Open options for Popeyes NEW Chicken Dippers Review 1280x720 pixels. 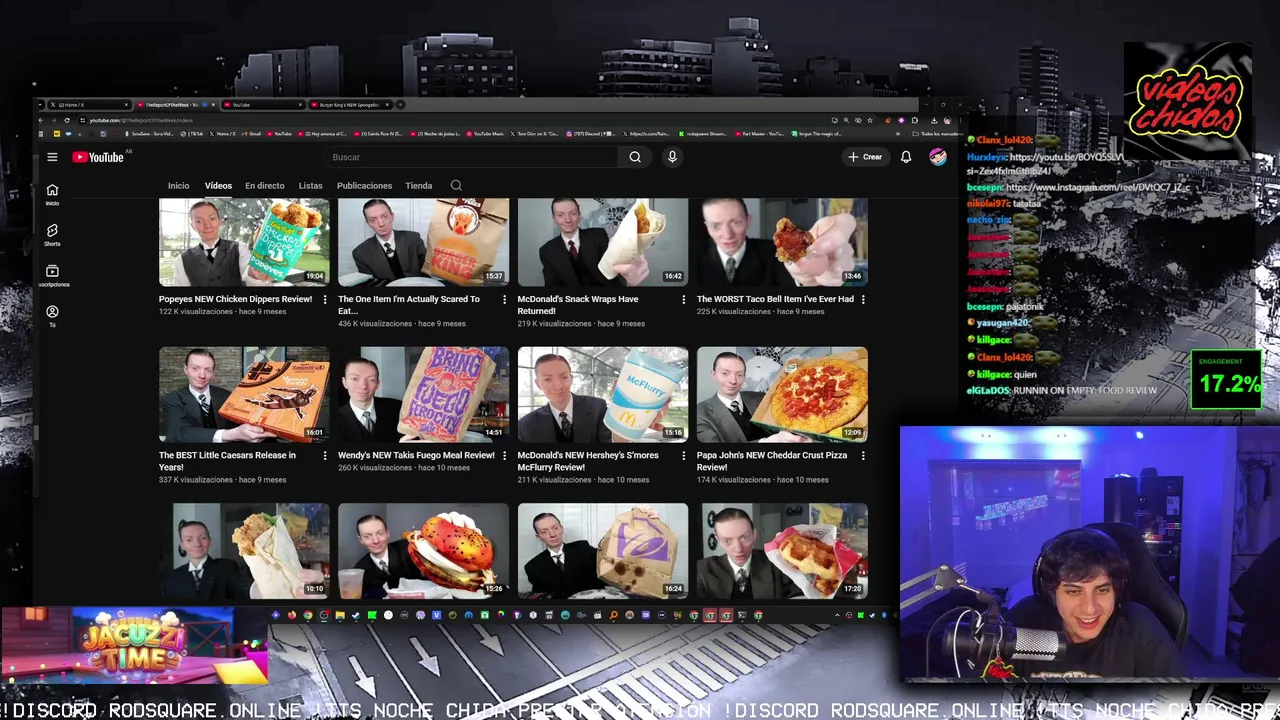pos(324,299)
